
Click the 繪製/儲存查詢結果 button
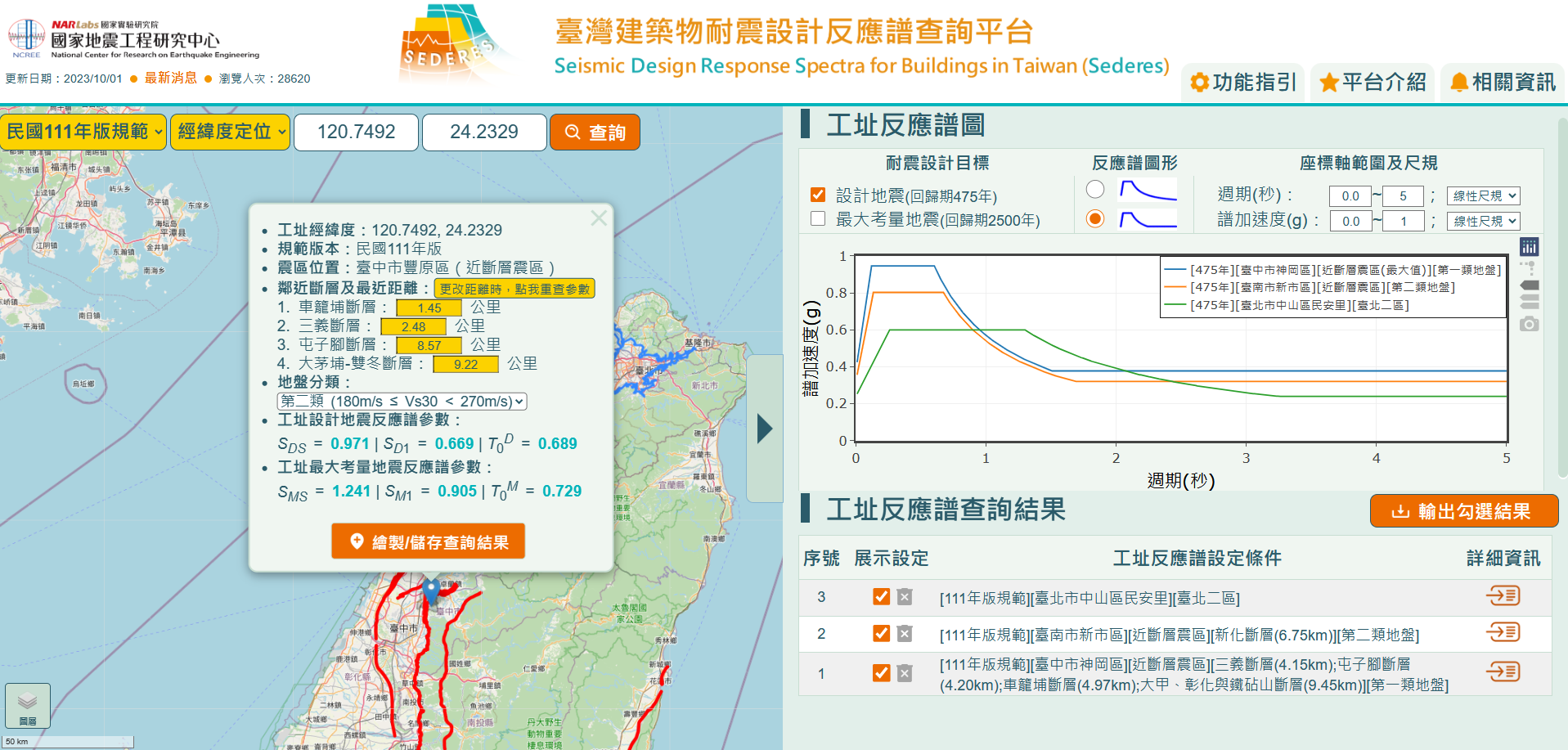pos(428,541)
